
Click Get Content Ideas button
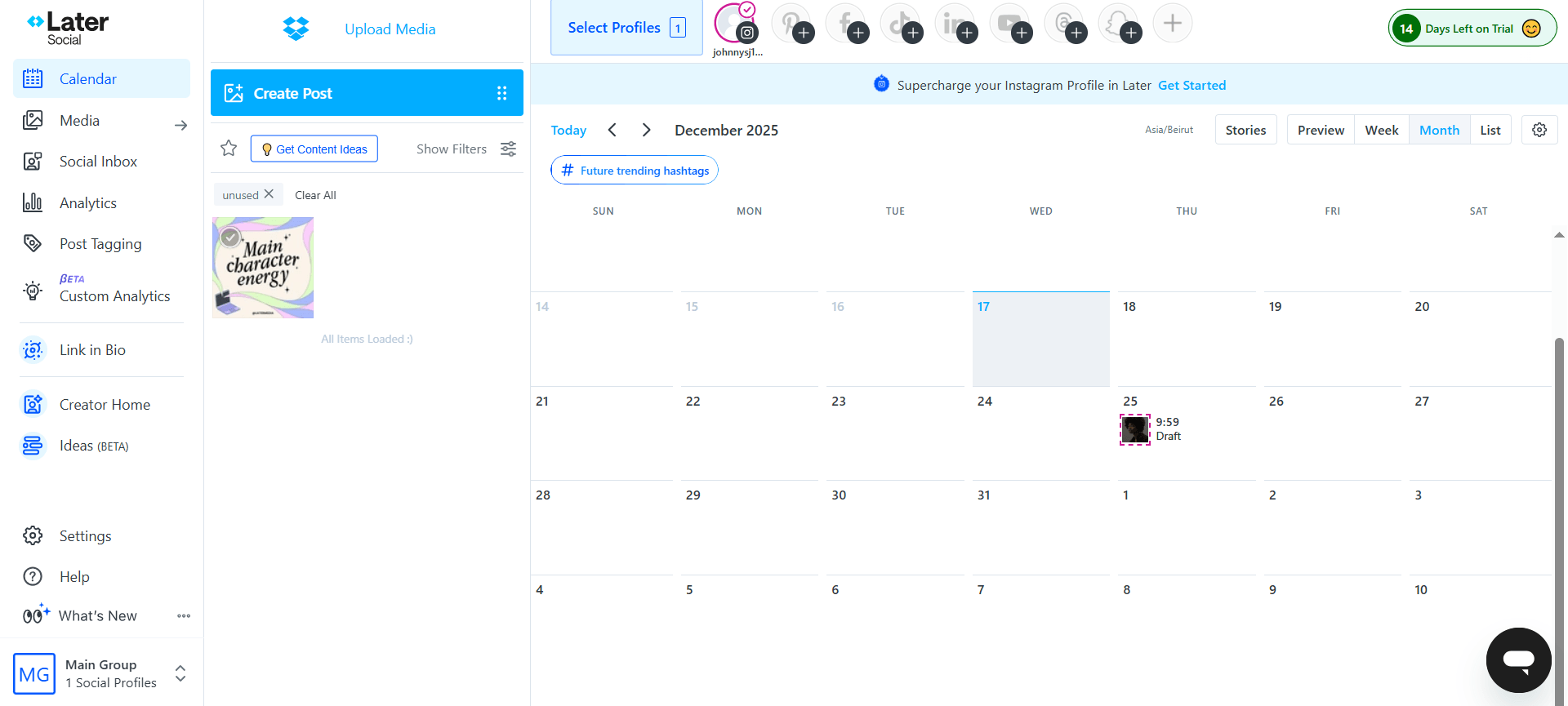pos(314,149)
